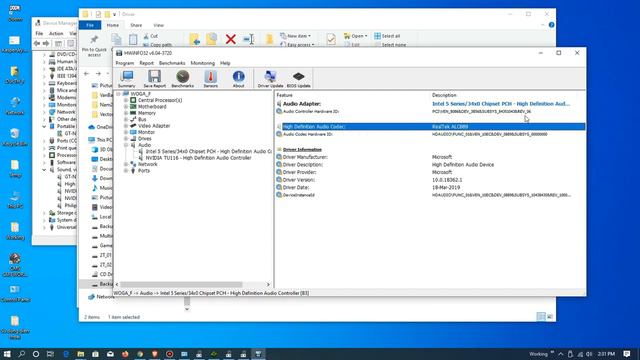Click the Rename icon in Explorer ribbon

tap(249, 39)
